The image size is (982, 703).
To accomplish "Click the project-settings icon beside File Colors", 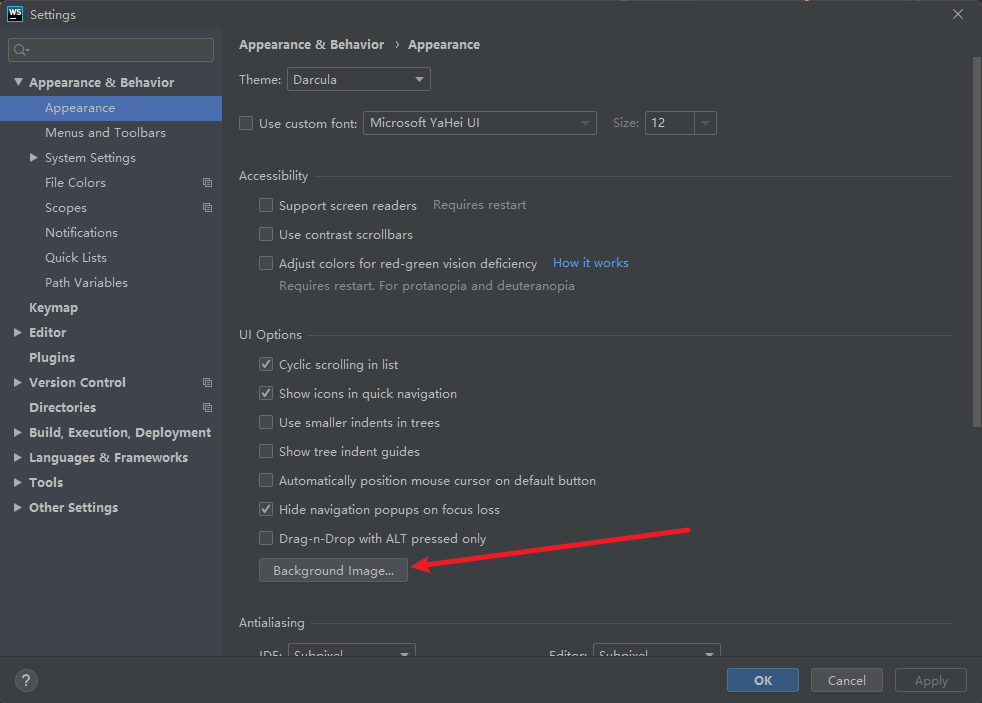I will pos(207,182).
